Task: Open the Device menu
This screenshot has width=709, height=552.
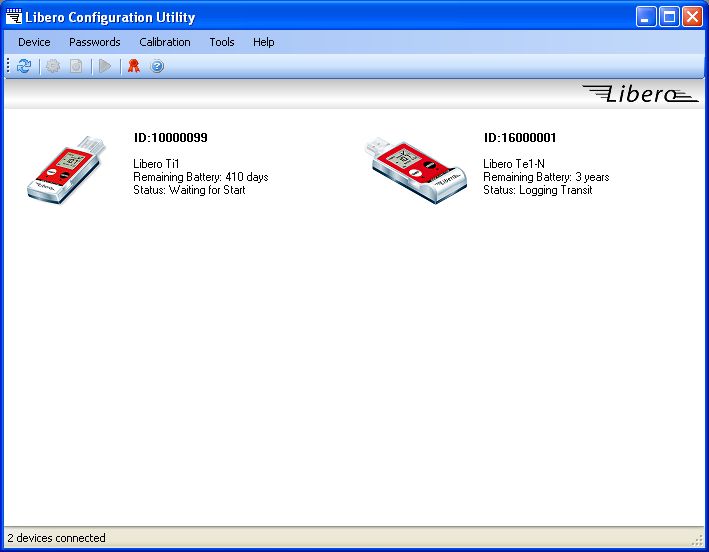Action: 34,42
